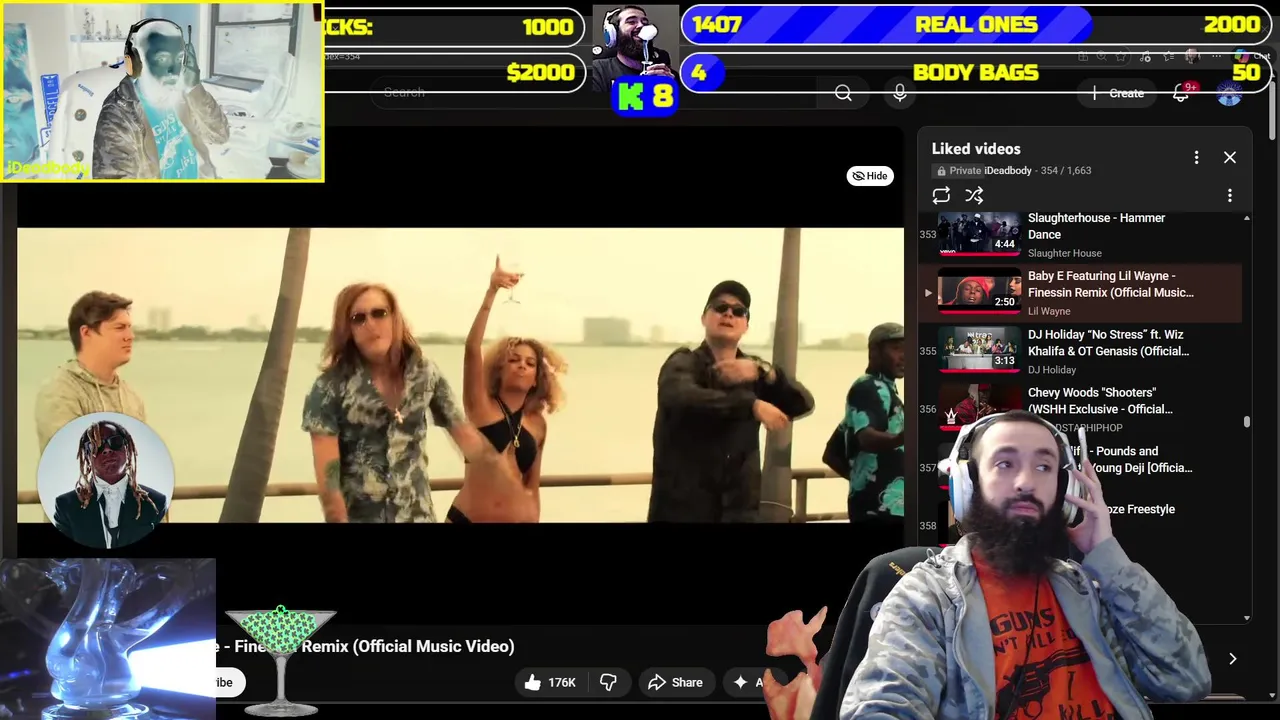
Task: Click Finessin Remix thumbnail showing 2:50
Action: tap(979, 291)
